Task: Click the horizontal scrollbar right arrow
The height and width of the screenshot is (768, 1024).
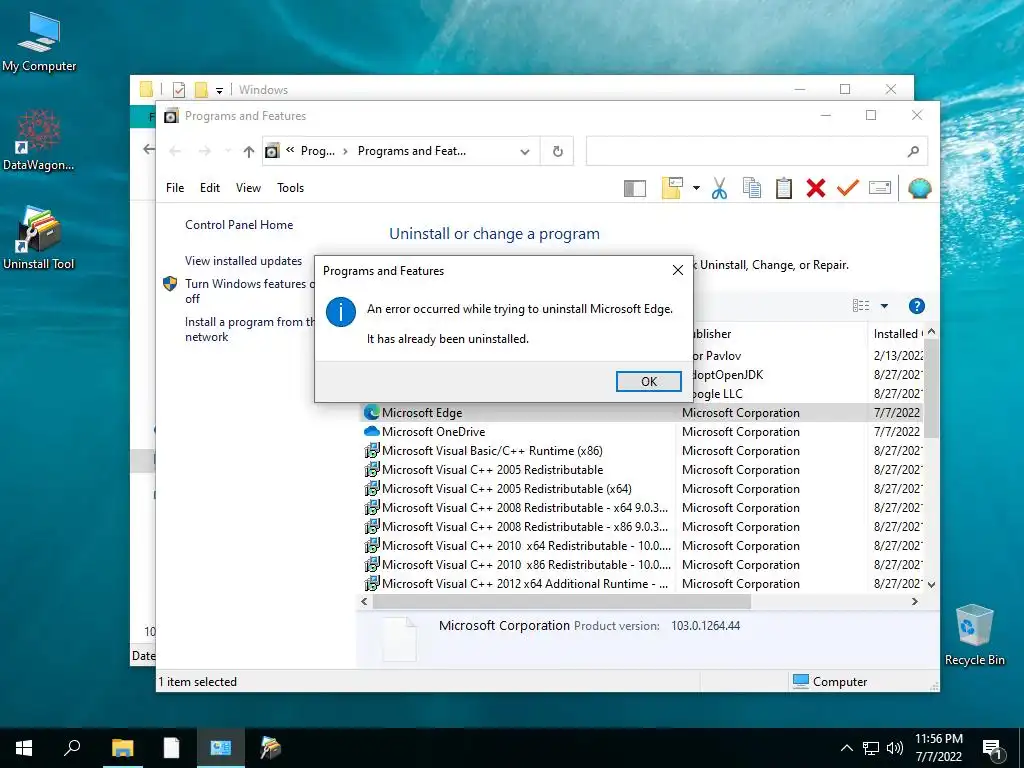Action: (x=915, y=601)
